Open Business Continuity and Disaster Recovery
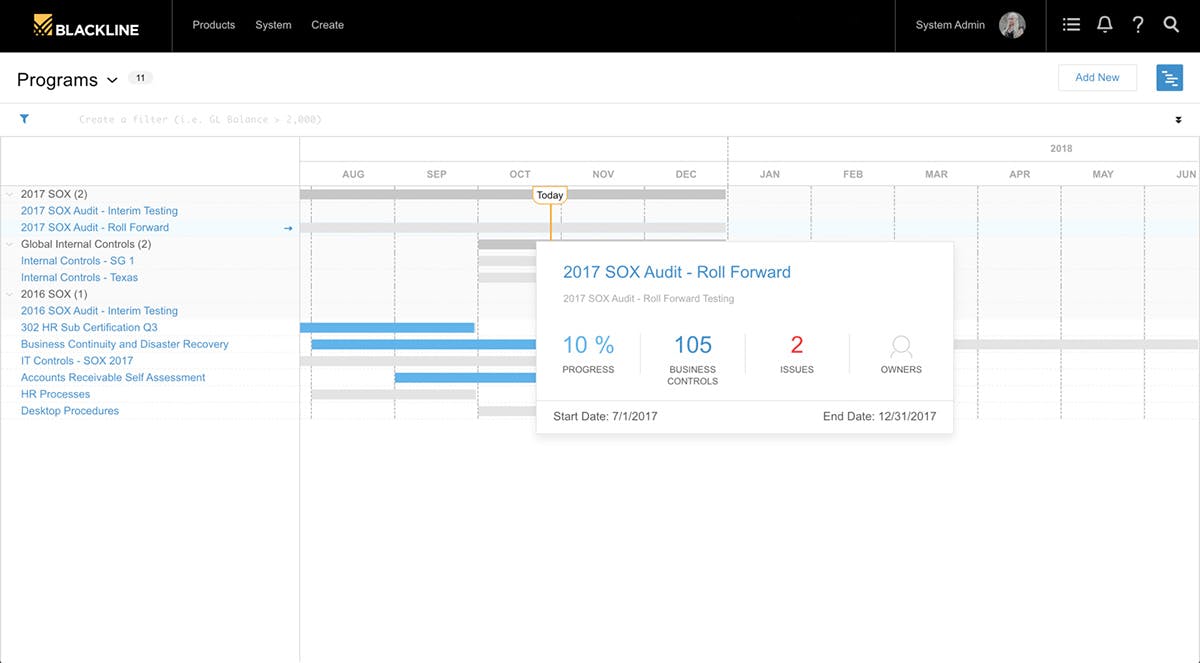Image resolution: width=1200 pixels, height=663 pixels. 125,344
